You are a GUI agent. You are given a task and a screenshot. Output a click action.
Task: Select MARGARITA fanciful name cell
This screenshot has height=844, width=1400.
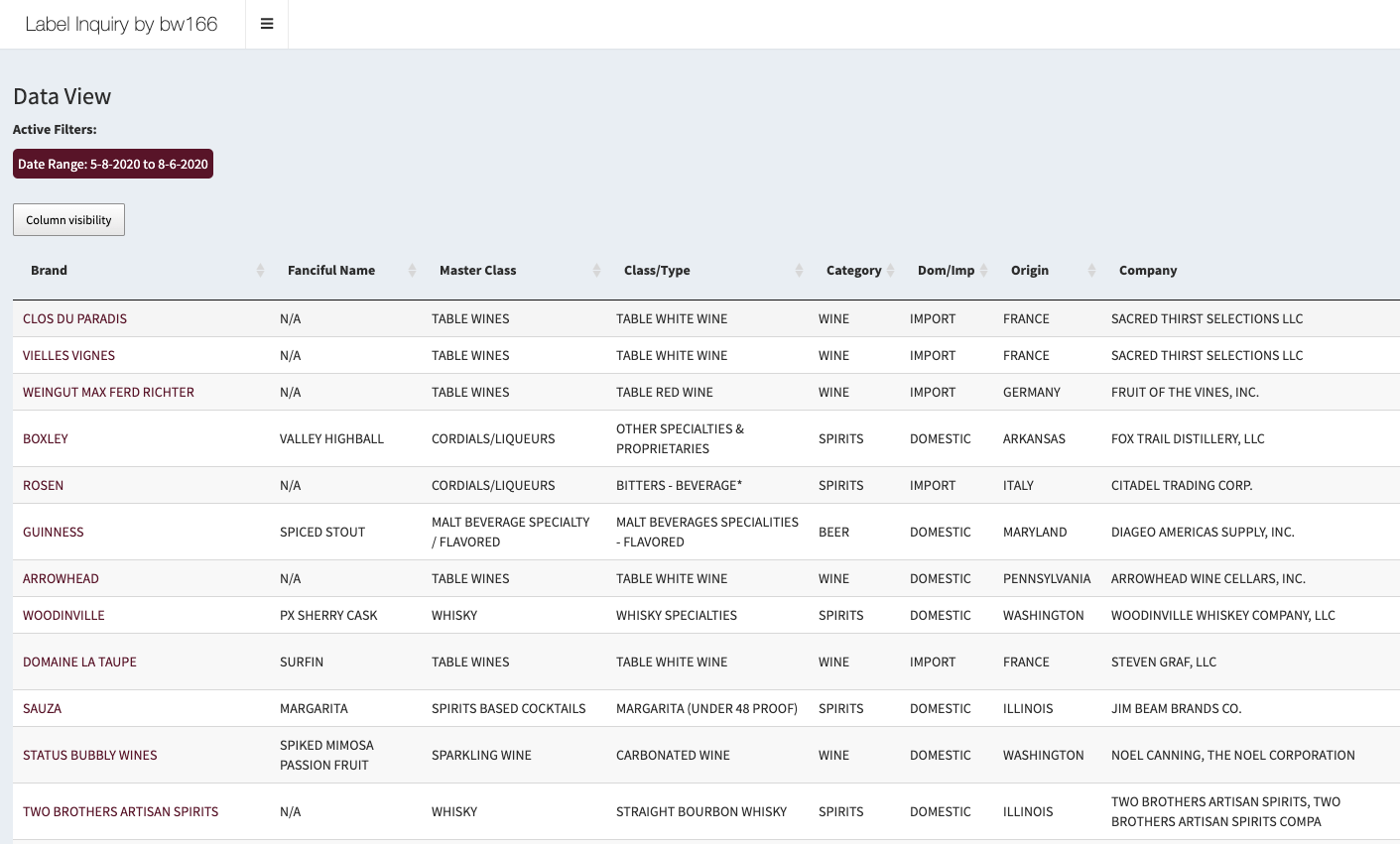click(314, 708)
